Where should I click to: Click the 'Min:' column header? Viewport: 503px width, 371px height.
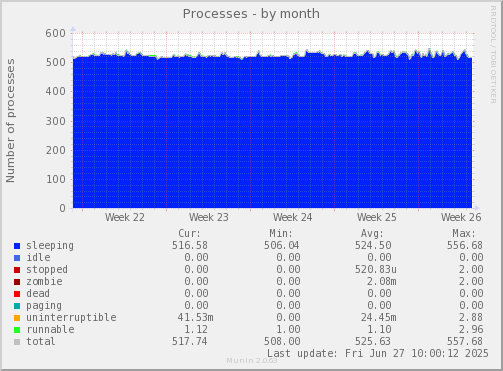(281, 233)
